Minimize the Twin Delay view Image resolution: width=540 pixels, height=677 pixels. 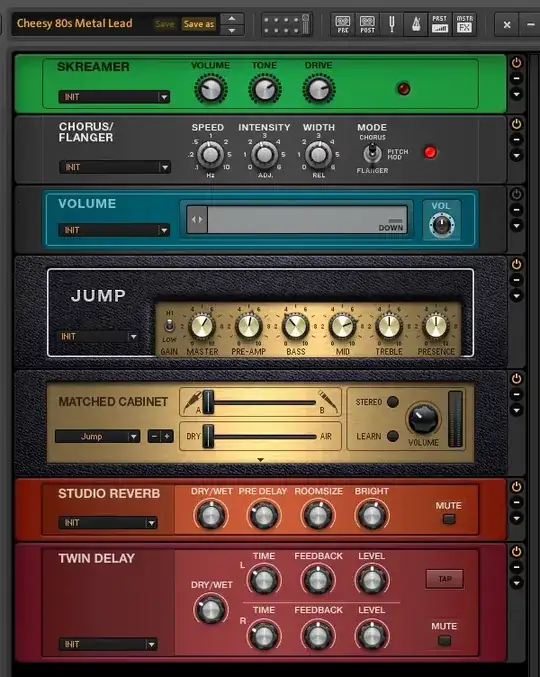516,567
